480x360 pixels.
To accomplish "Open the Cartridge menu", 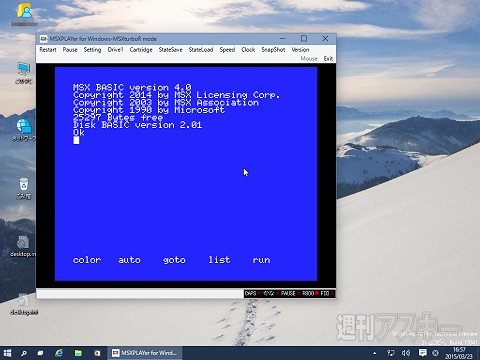I will point(141,50).
